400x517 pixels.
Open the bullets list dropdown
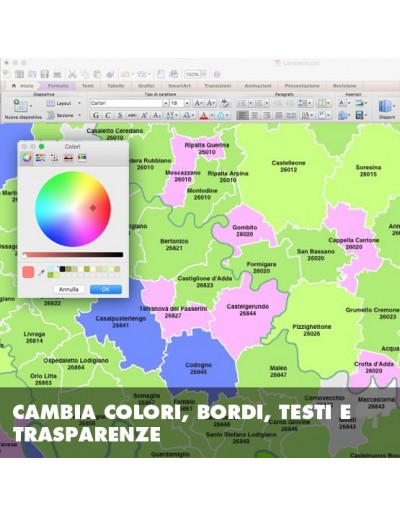point(250,103)
